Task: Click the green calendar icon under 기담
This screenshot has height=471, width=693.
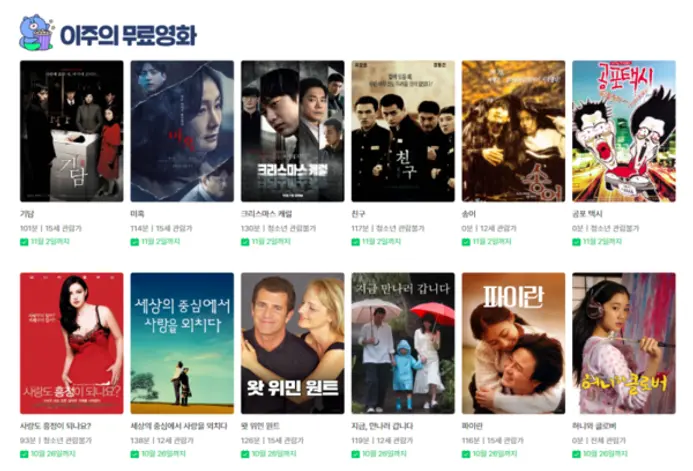Action: (24, 242)
